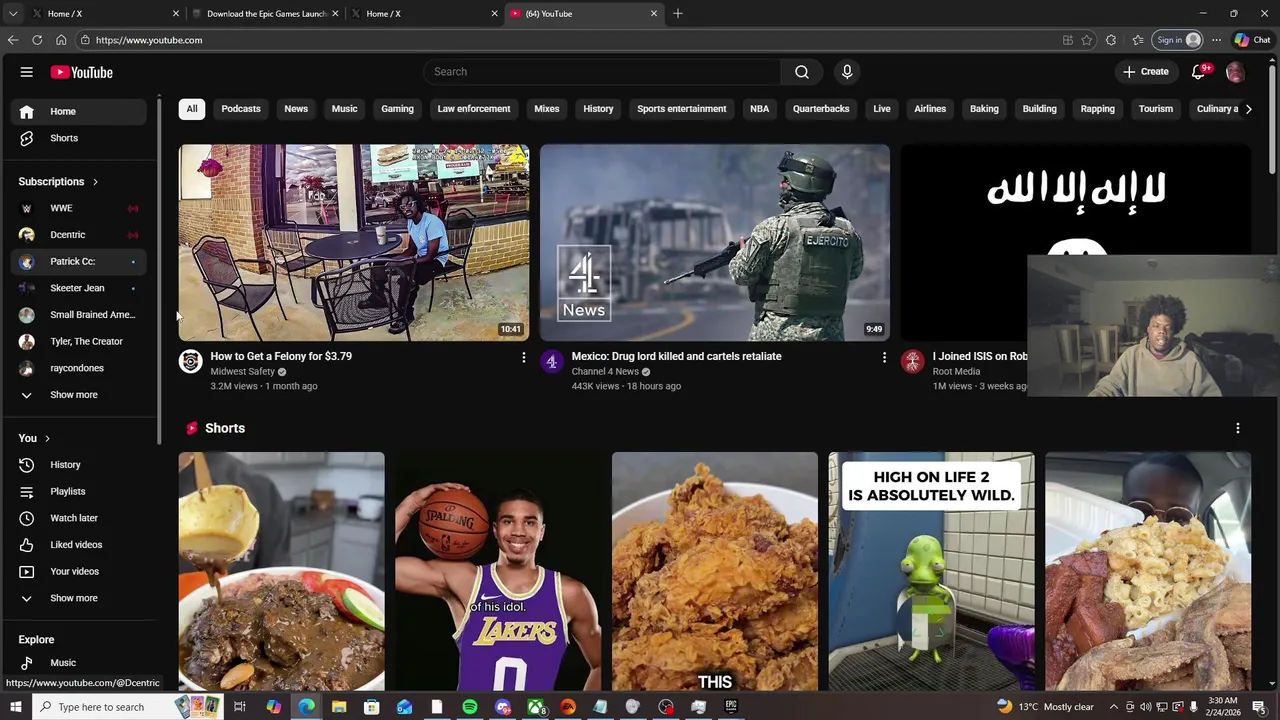Open Channel 4 News channel link
Image resolution: width=1280 pixels, height=720 pixels.
[x=605, y=372]
